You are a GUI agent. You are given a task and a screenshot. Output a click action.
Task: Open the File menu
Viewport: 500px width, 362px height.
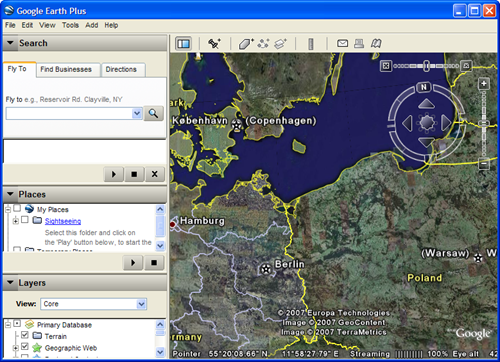point(10,25)
